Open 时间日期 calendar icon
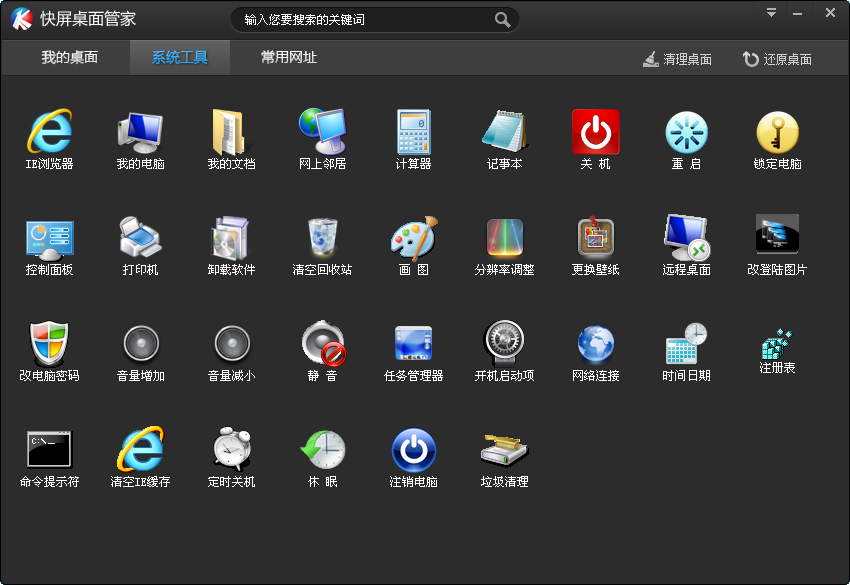 [686, 344]
